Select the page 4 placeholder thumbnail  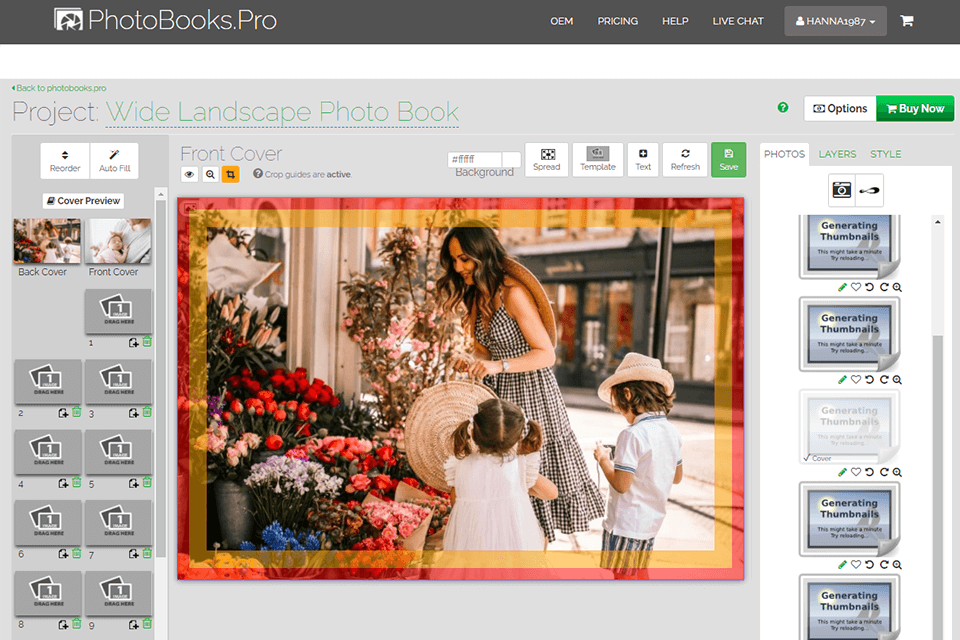48,453
